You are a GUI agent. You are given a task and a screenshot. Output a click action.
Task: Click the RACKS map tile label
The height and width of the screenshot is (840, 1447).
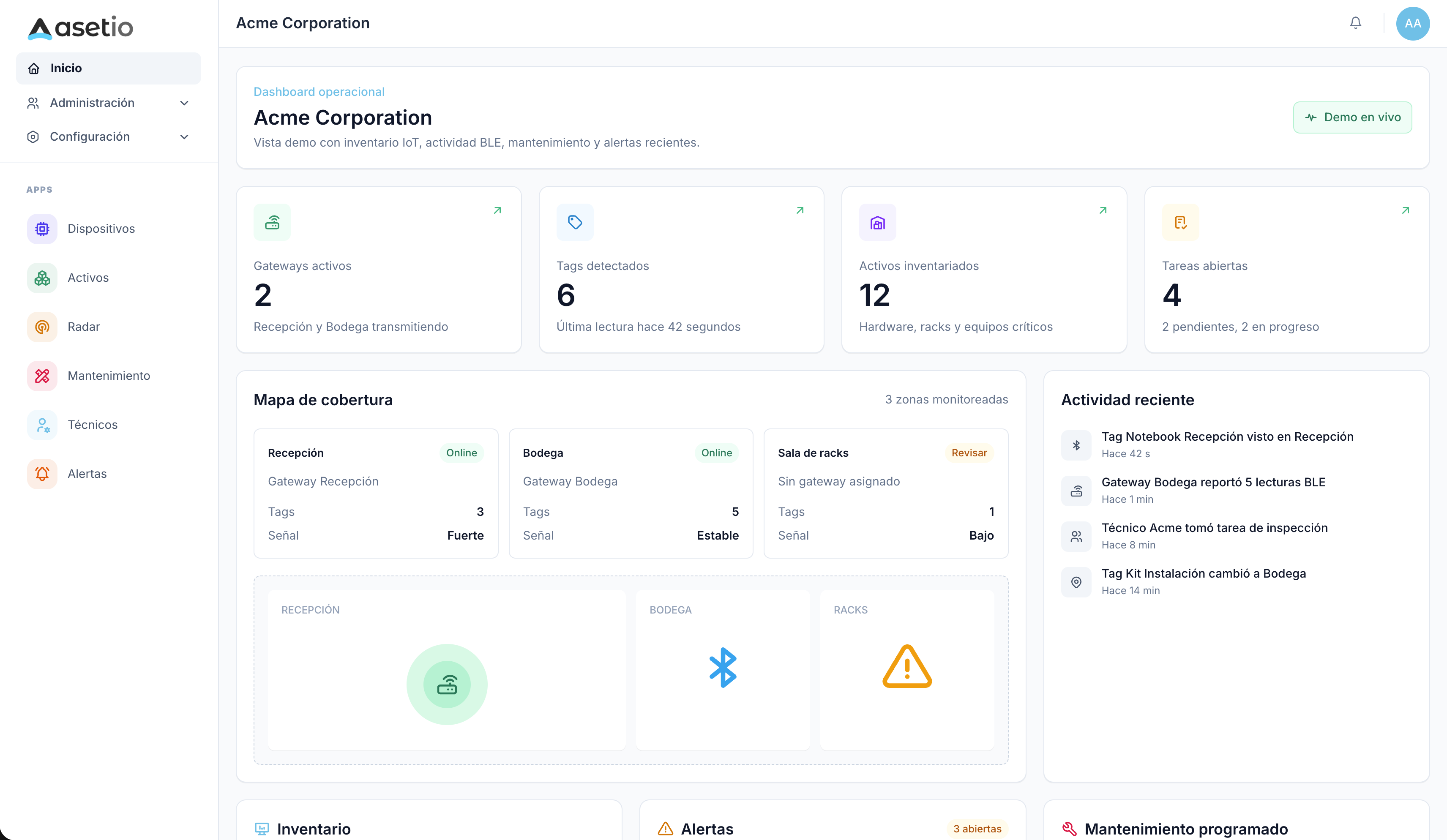coord(850,610)
